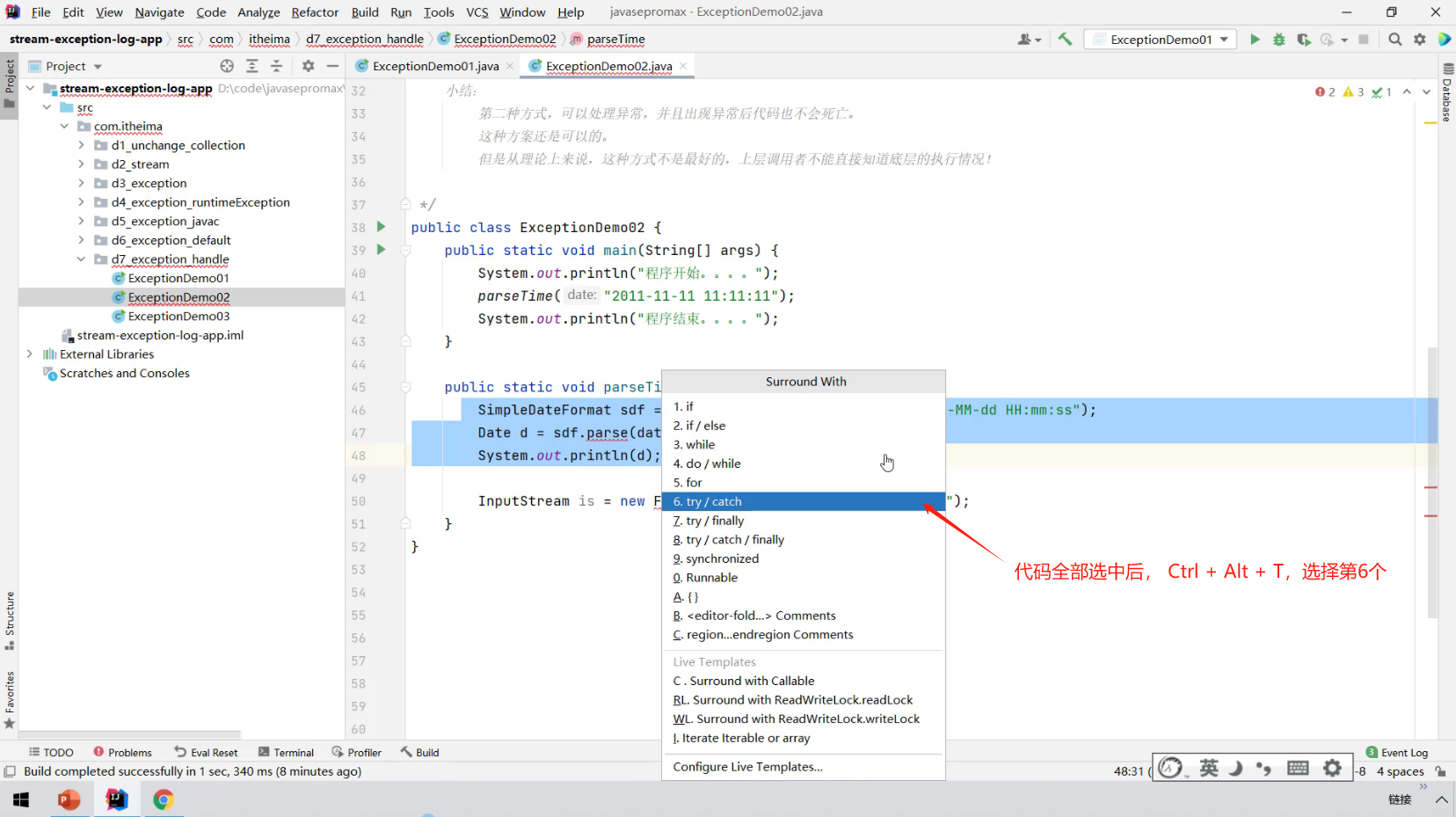Click run gutter arrow beside the main method
Screen dimensions: 1456x817
pos(382,250)
